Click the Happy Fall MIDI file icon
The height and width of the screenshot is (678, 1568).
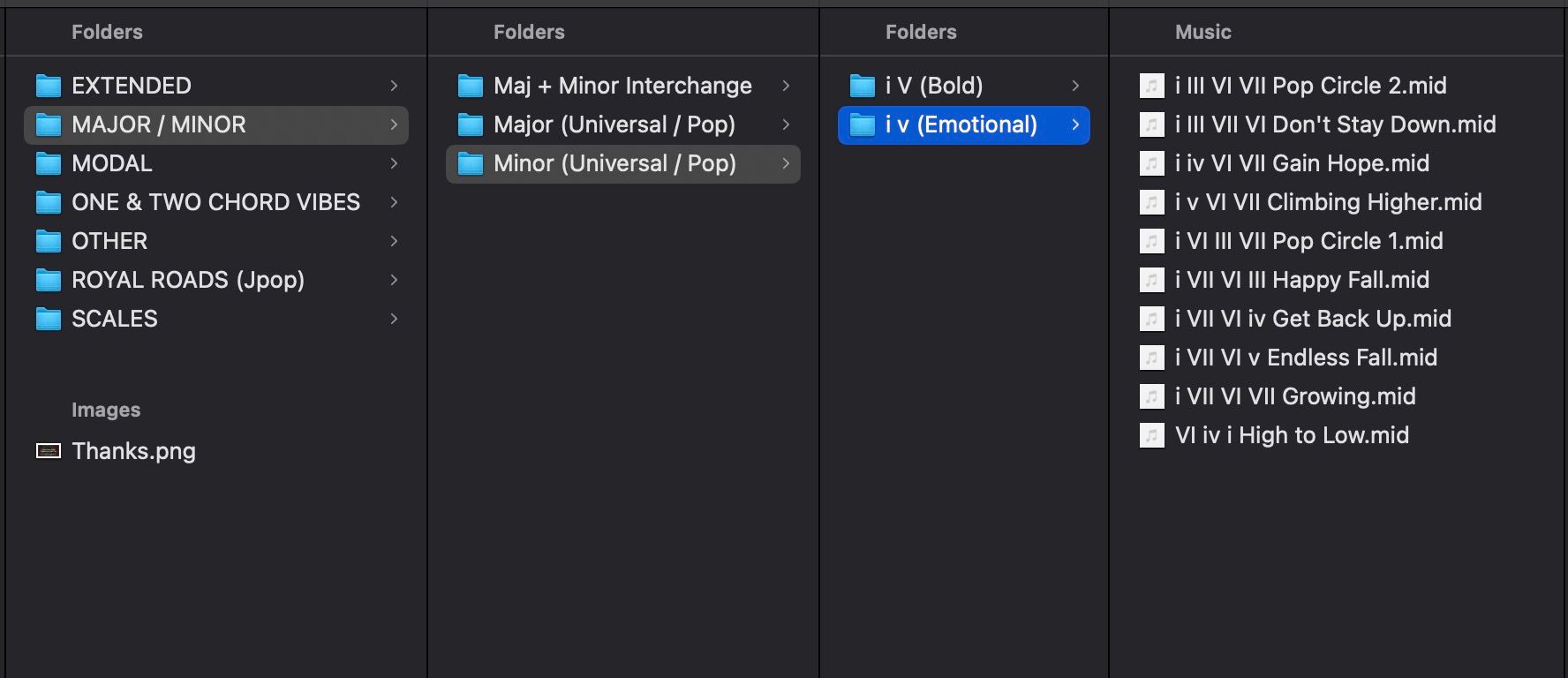tap(1152, 280)
